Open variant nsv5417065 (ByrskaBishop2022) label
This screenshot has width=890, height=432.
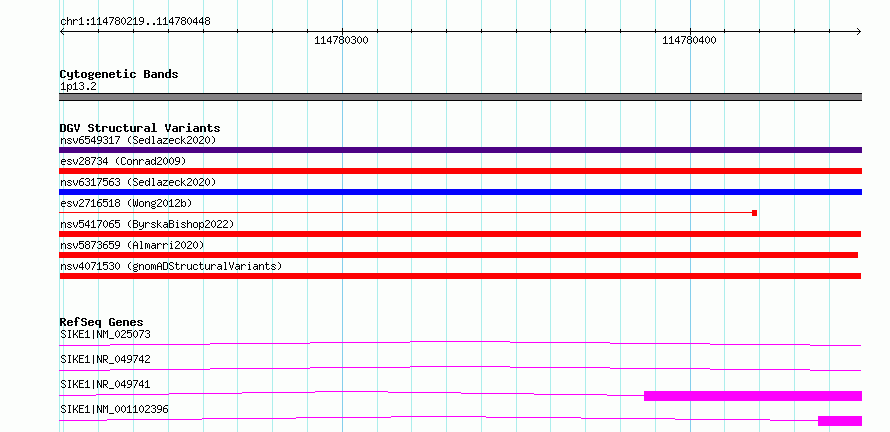[x=147, y=224]
